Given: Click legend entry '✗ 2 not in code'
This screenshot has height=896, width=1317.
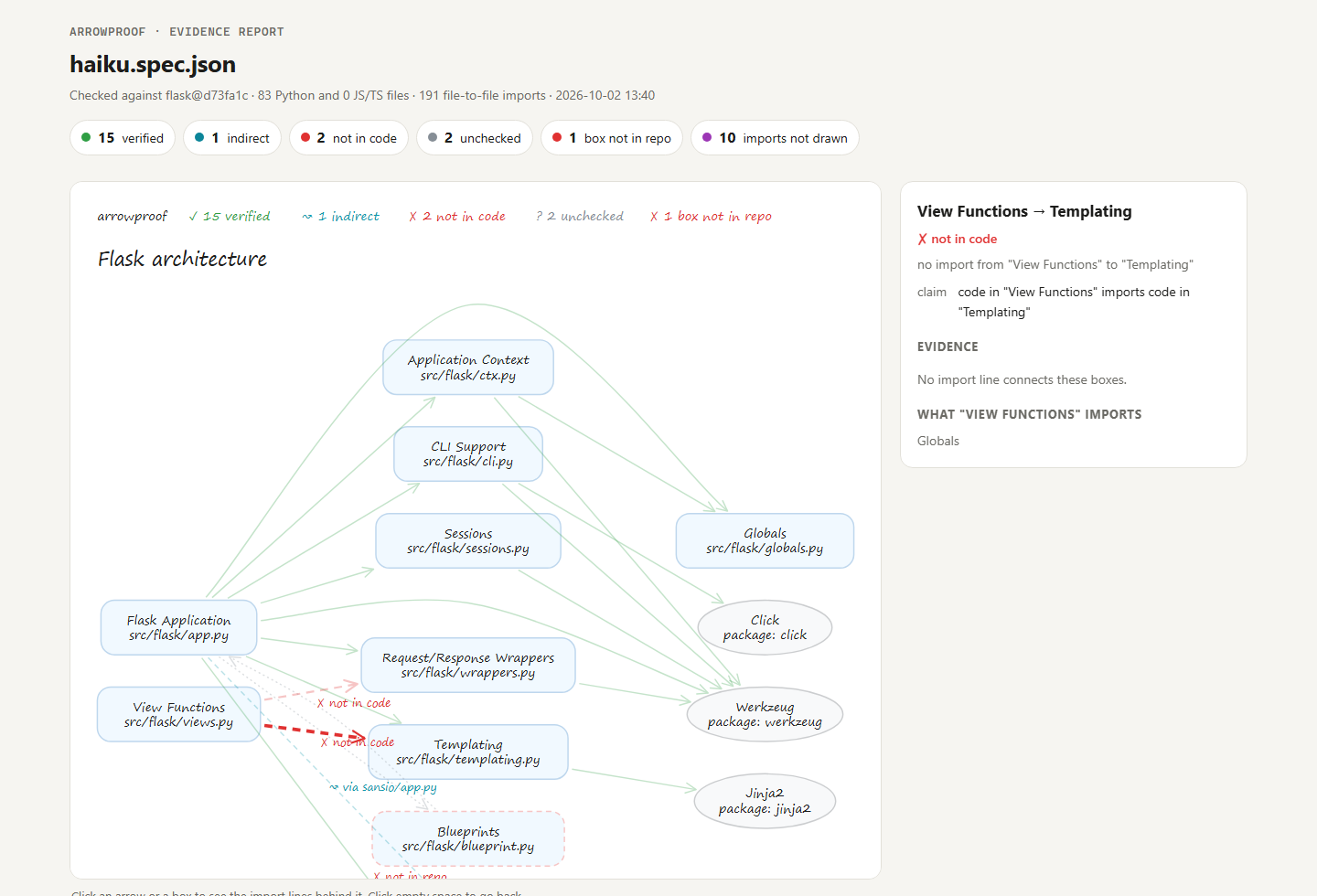Looking at the screenshot, I should click(457, 217).
